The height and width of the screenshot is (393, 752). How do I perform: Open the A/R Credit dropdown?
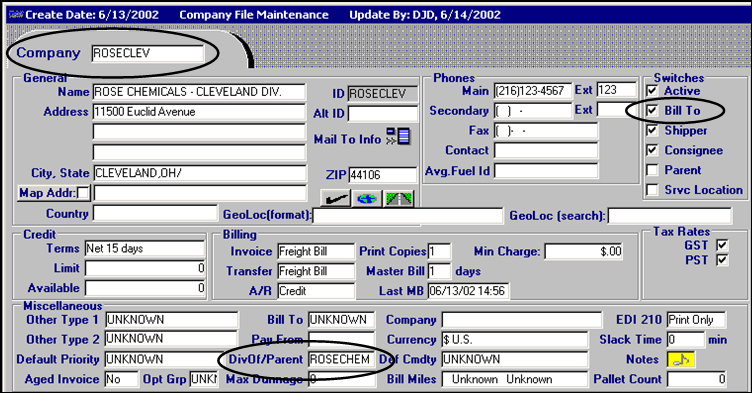(316, 291)
